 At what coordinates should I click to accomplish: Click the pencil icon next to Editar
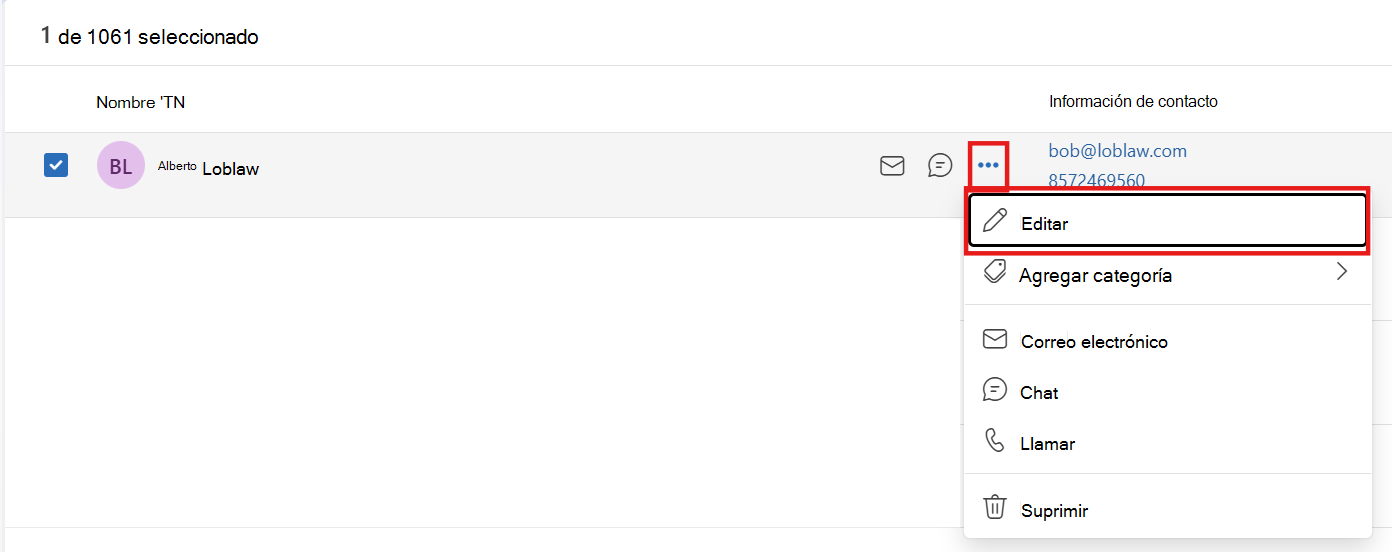point(995,221)
